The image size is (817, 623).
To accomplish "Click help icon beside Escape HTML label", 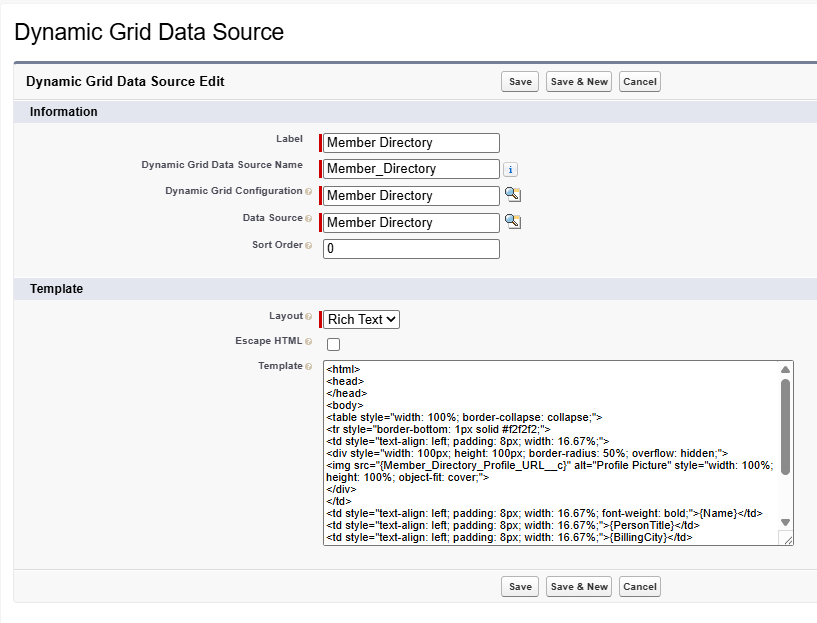I will 308,342.
